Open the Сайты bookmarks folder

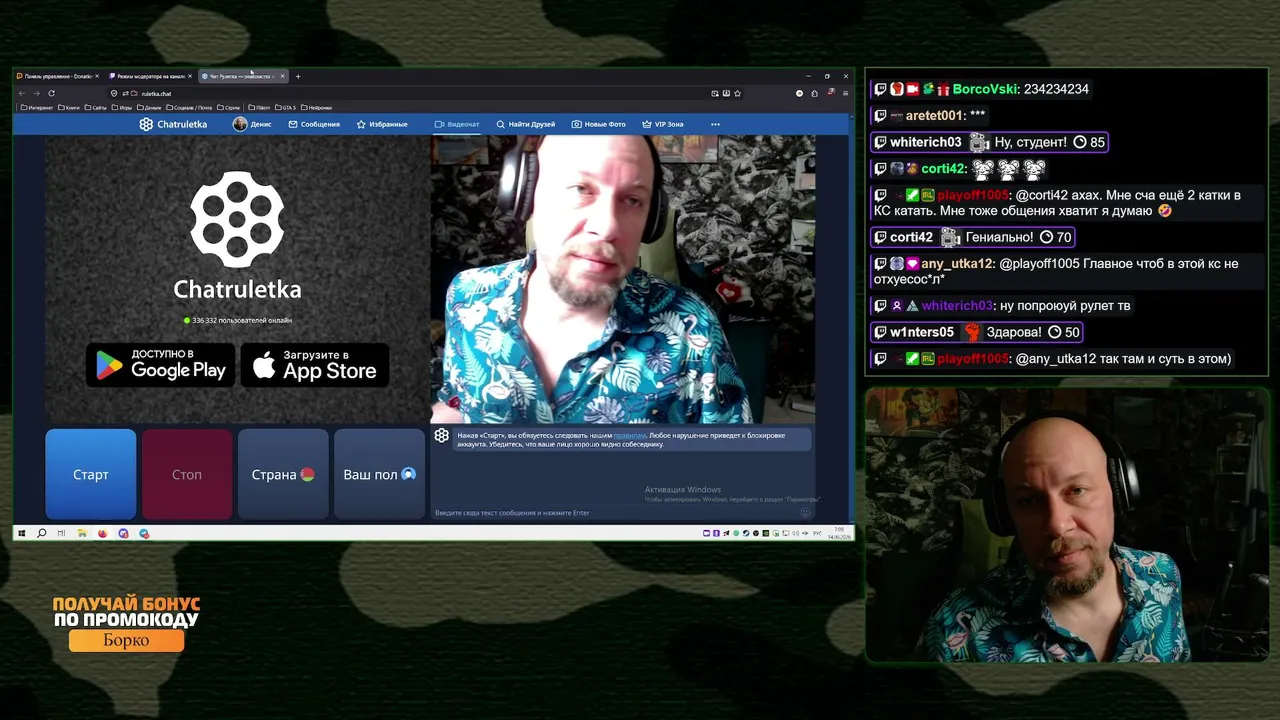(96, 107)
